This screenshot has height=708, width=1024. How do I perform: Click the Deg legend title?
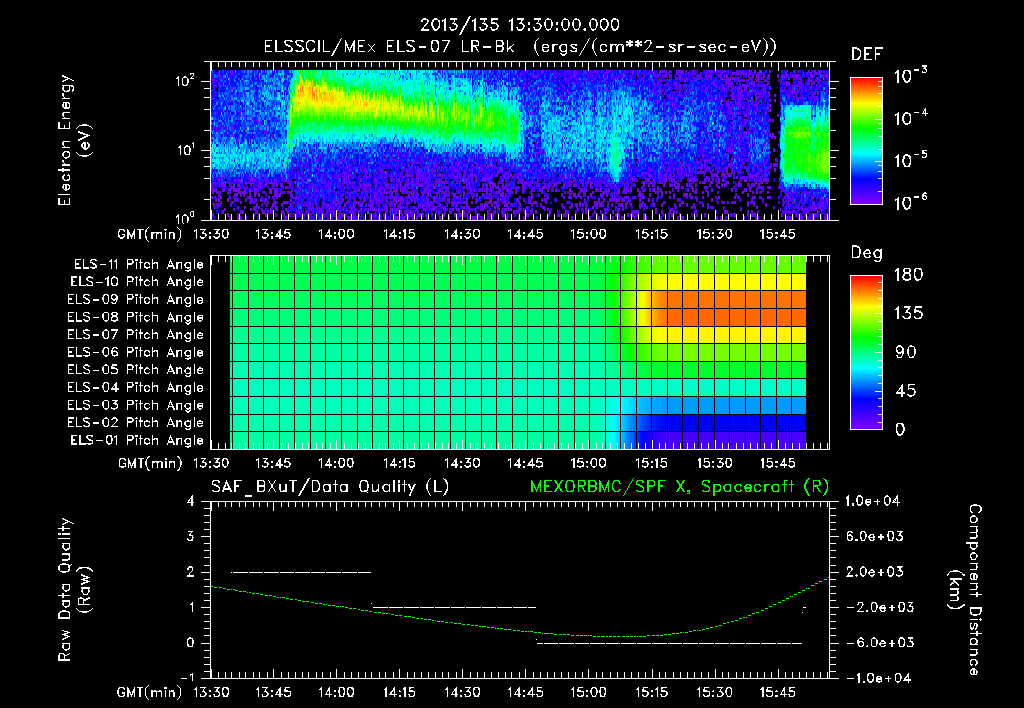click(x=867, y=253)
